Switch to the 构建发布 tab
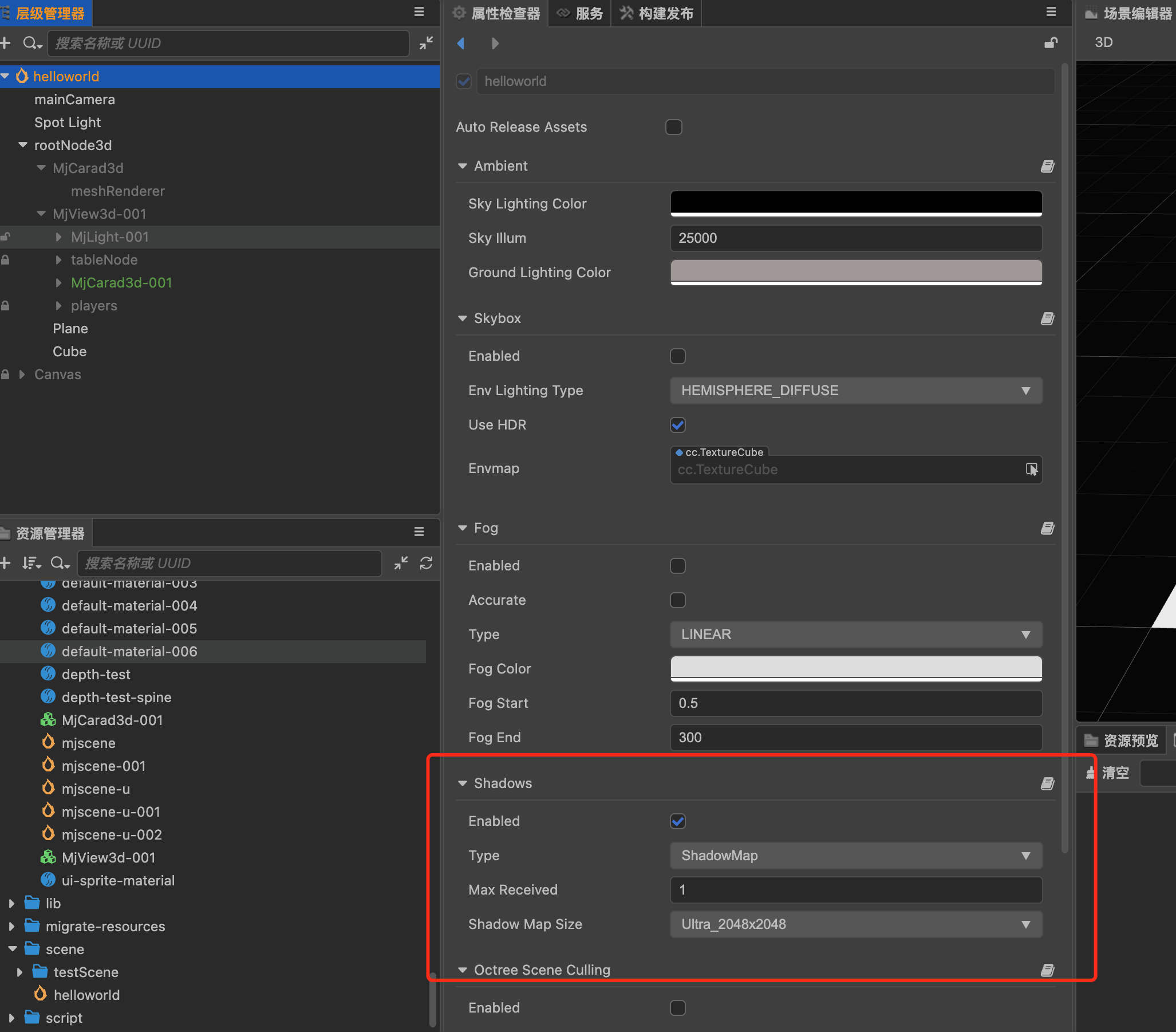 tap(657, 13)
